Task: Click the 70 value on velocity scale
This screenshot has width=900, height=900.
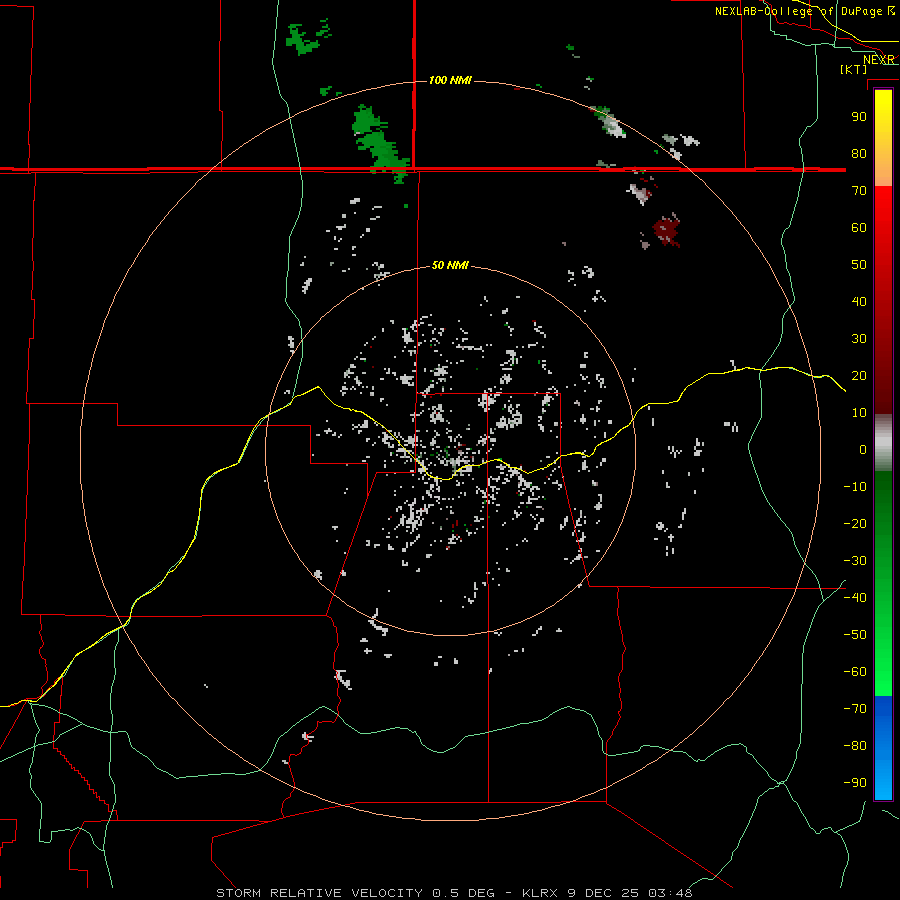Action: (859, 191)
